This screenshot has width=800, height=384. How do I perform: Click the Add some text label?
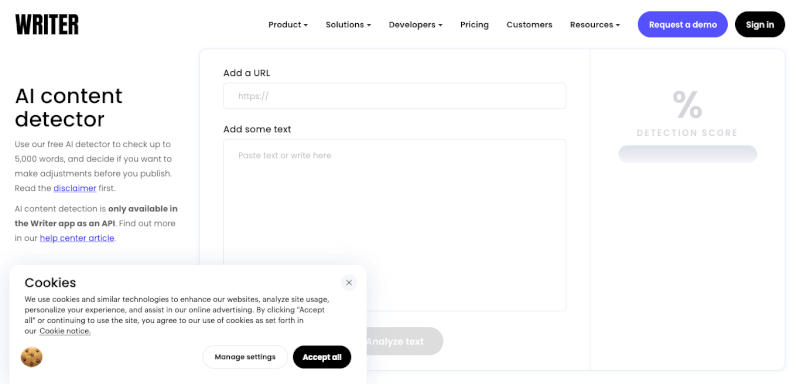257,129
